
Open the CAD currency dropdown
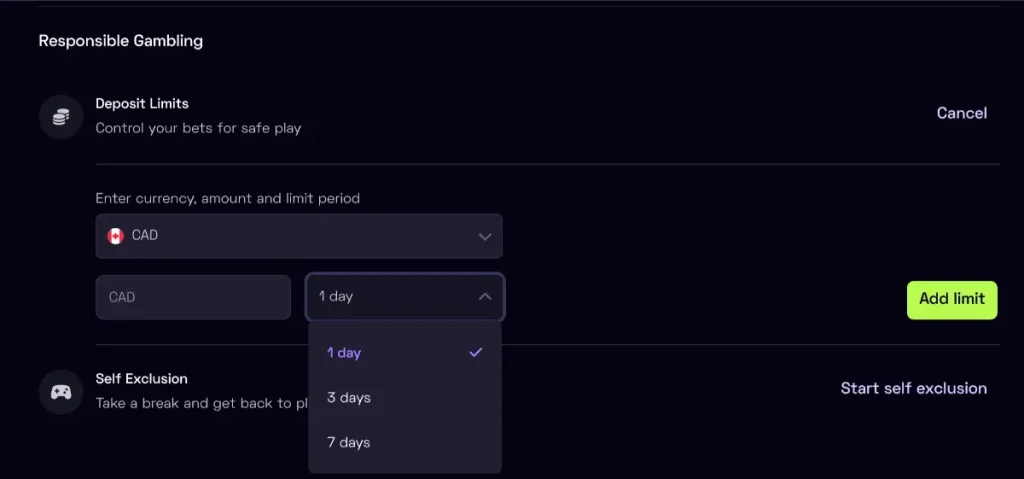(x=299, y=236)
